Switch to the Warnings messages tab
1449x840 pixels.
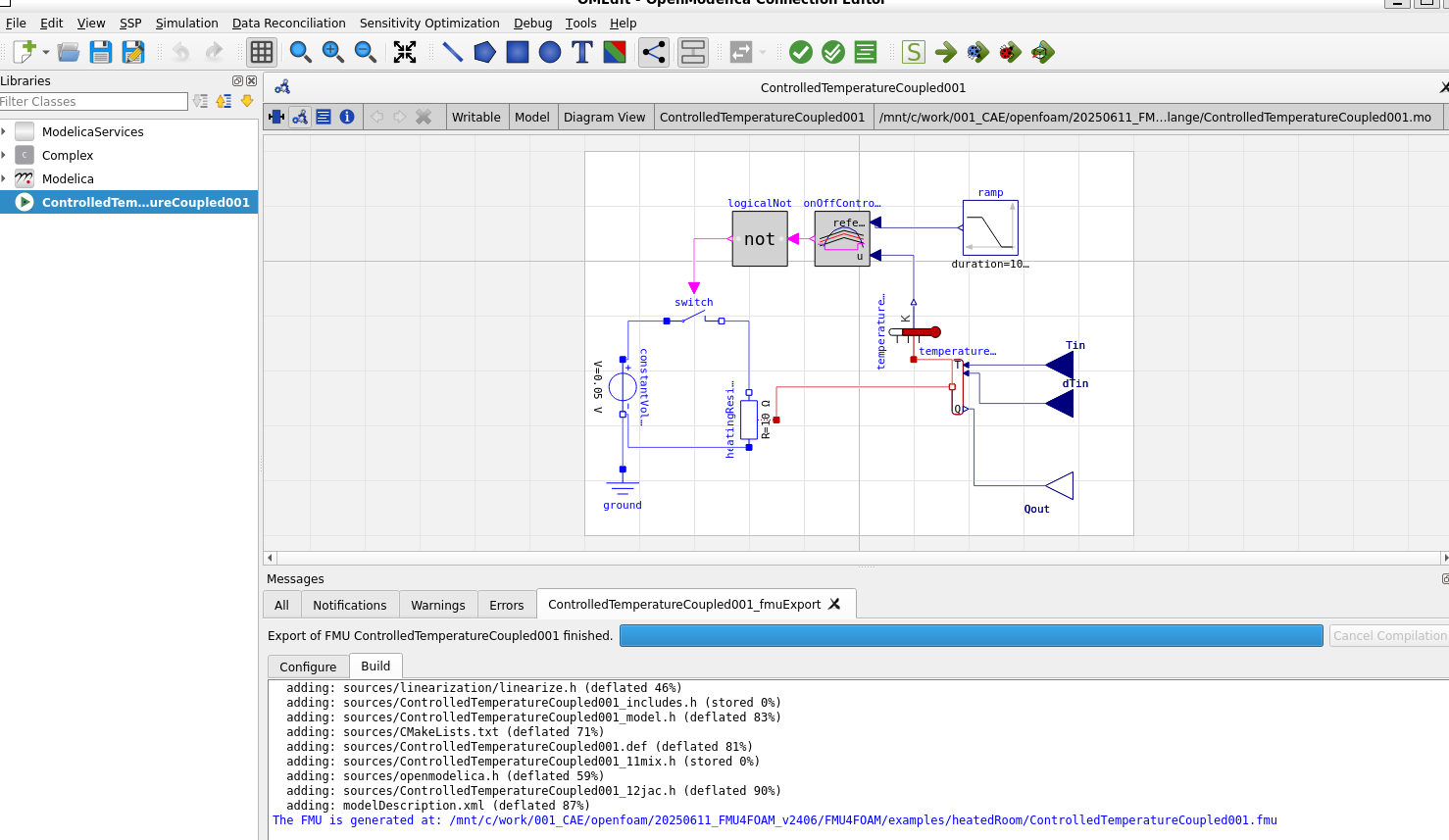click(437, 605)
